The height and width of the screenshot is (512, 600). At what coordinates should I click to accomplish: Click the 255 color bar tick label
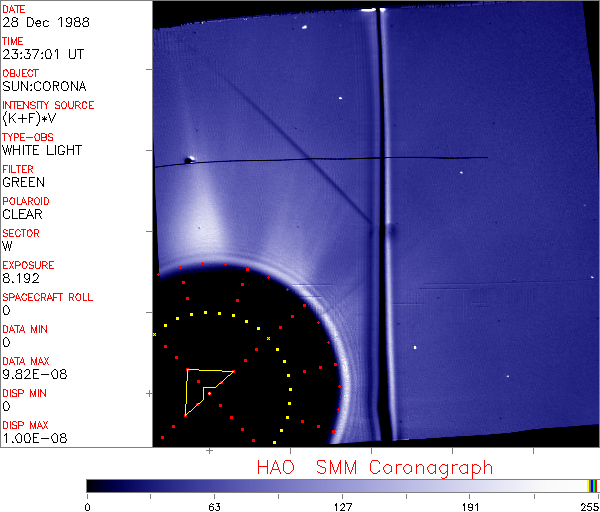click(x=590, y=507)
